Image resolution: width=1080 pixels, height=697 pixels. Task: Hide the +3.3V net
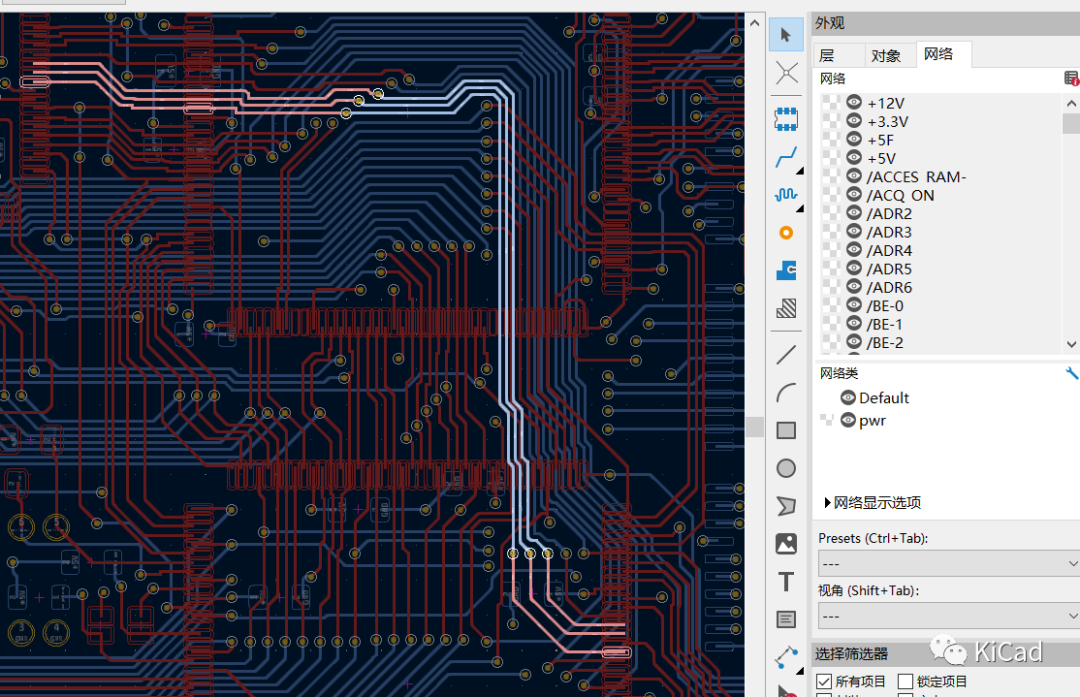coord(854,121)
